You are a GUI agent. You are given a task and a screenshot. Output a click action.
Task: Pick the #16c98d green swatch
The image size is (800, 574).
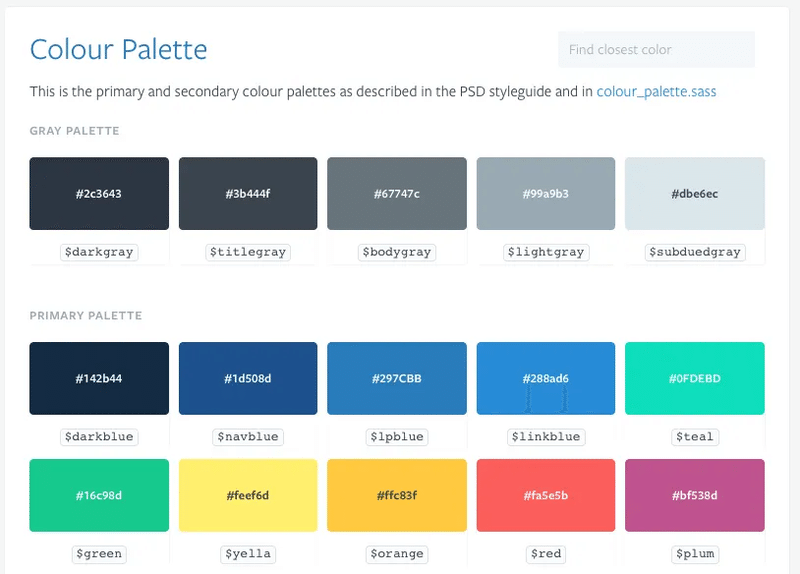click(99, 495)
